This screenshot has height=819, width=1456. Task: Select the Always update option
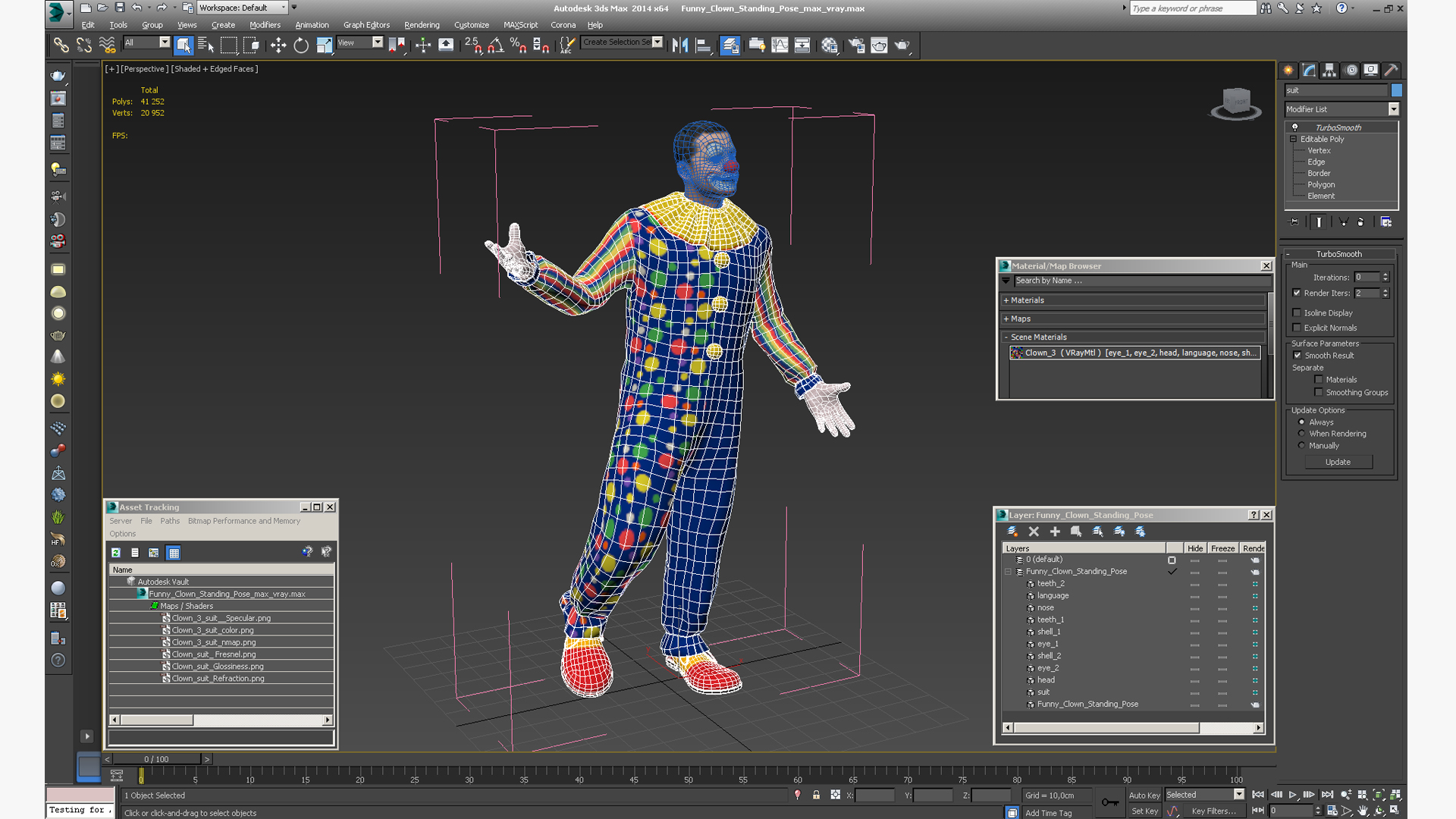(1302, 422)
